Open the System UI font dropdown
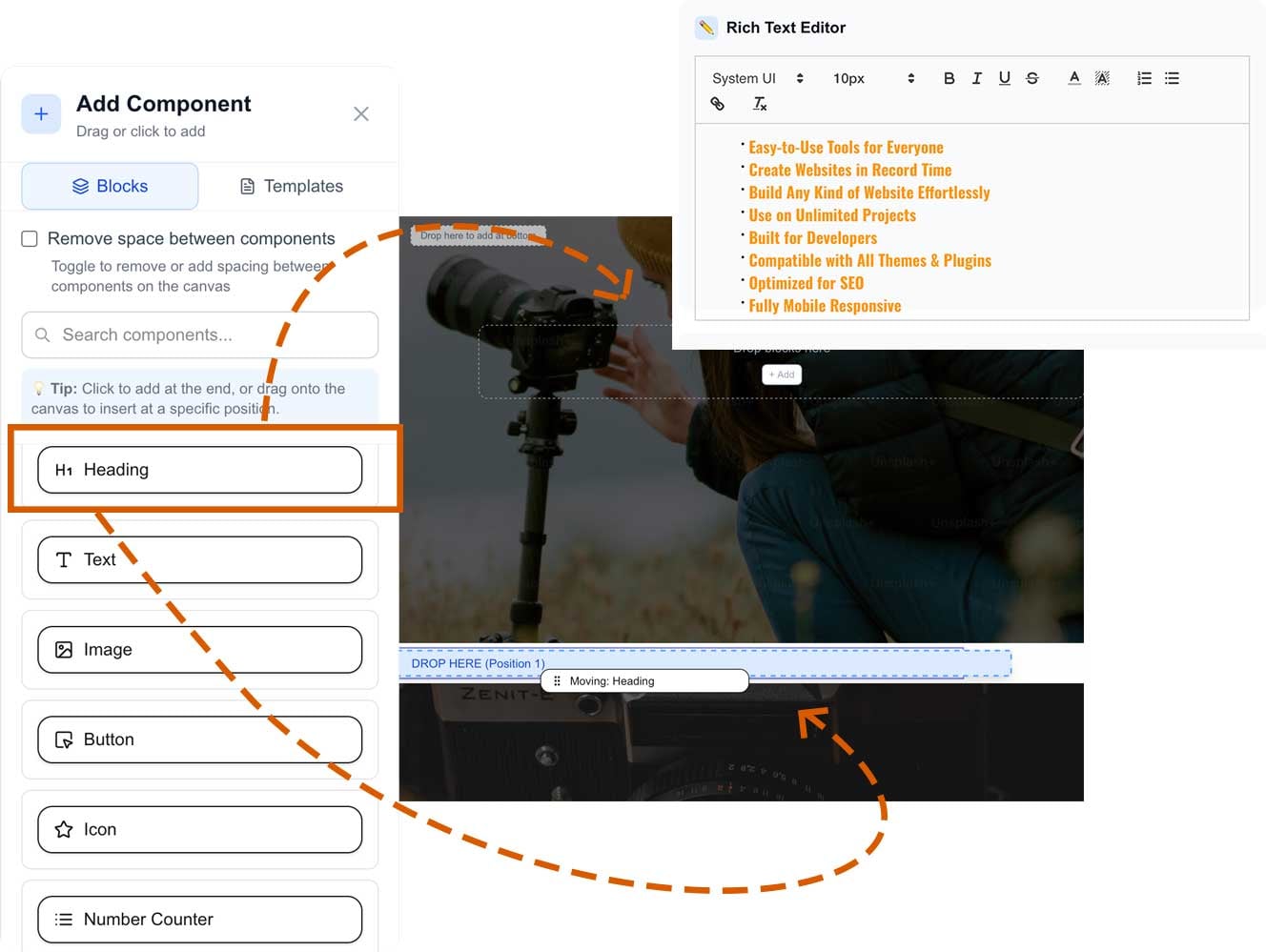Screen dimensions: 1266x952 click(757, 78)
